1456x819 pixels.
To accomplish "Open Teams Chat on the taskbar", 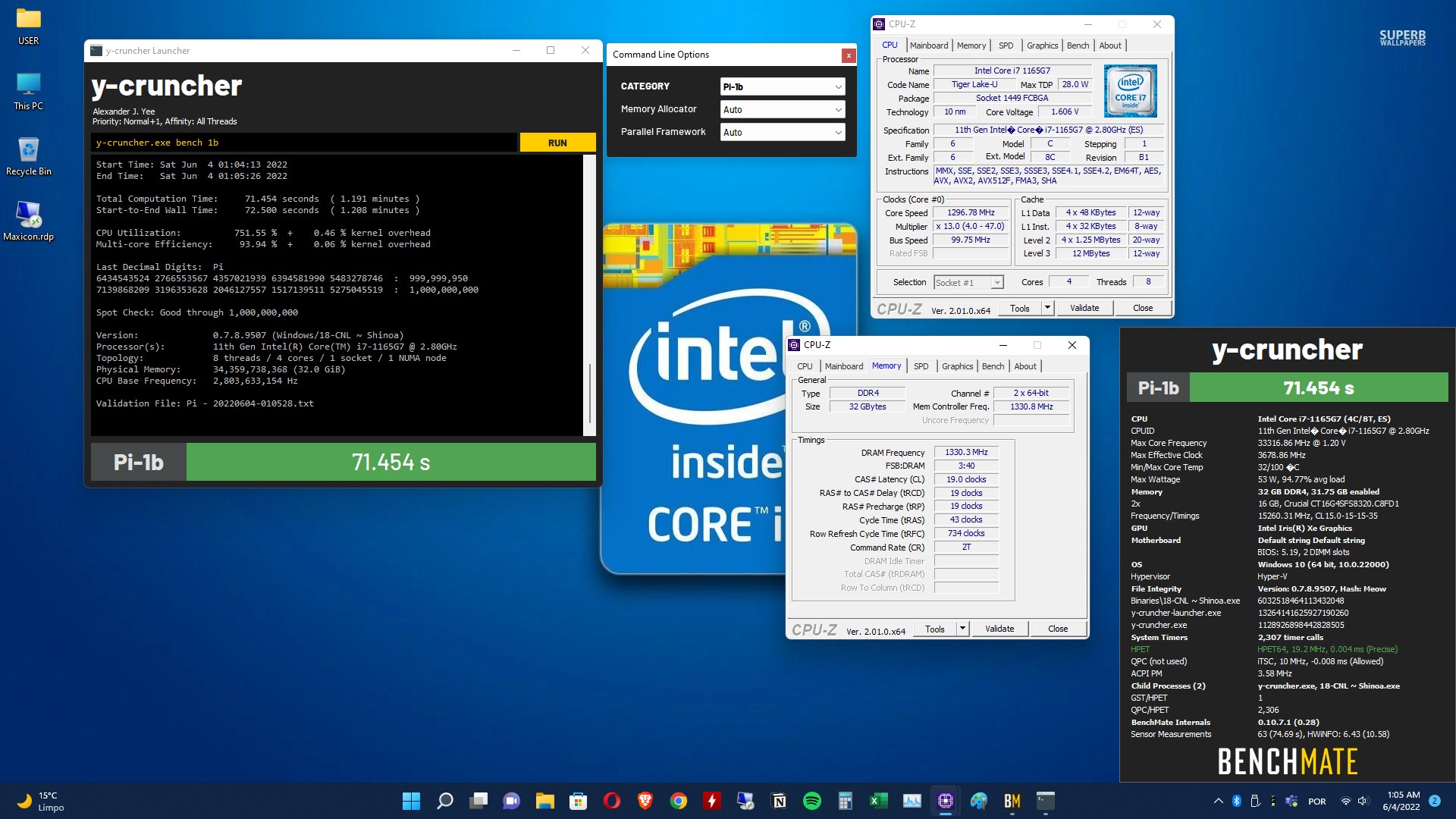I will [512, 801].
